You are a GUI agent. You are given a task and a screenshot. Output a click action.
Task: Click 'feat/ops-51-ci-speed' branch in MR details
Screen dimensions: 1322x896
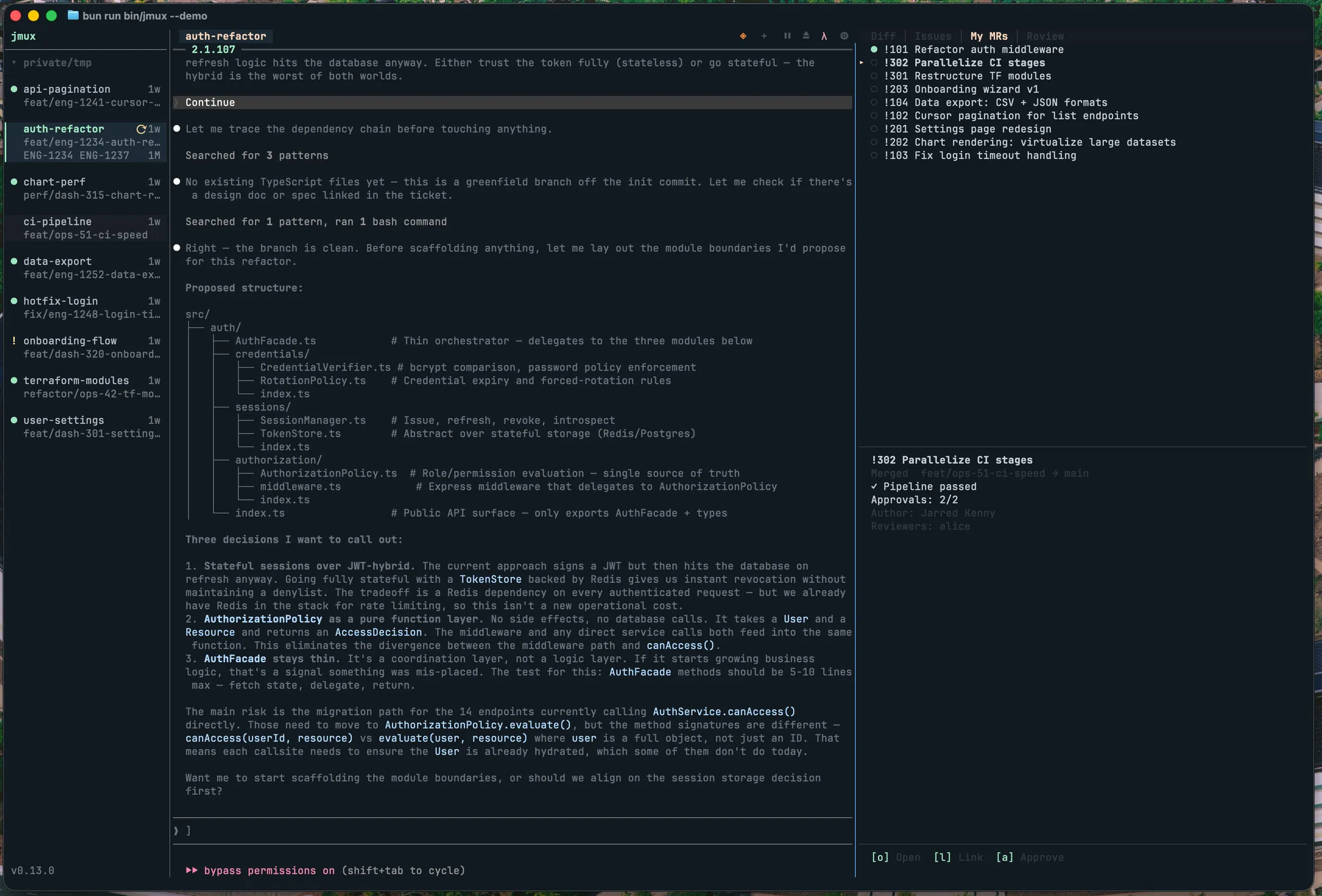(982, 473)
